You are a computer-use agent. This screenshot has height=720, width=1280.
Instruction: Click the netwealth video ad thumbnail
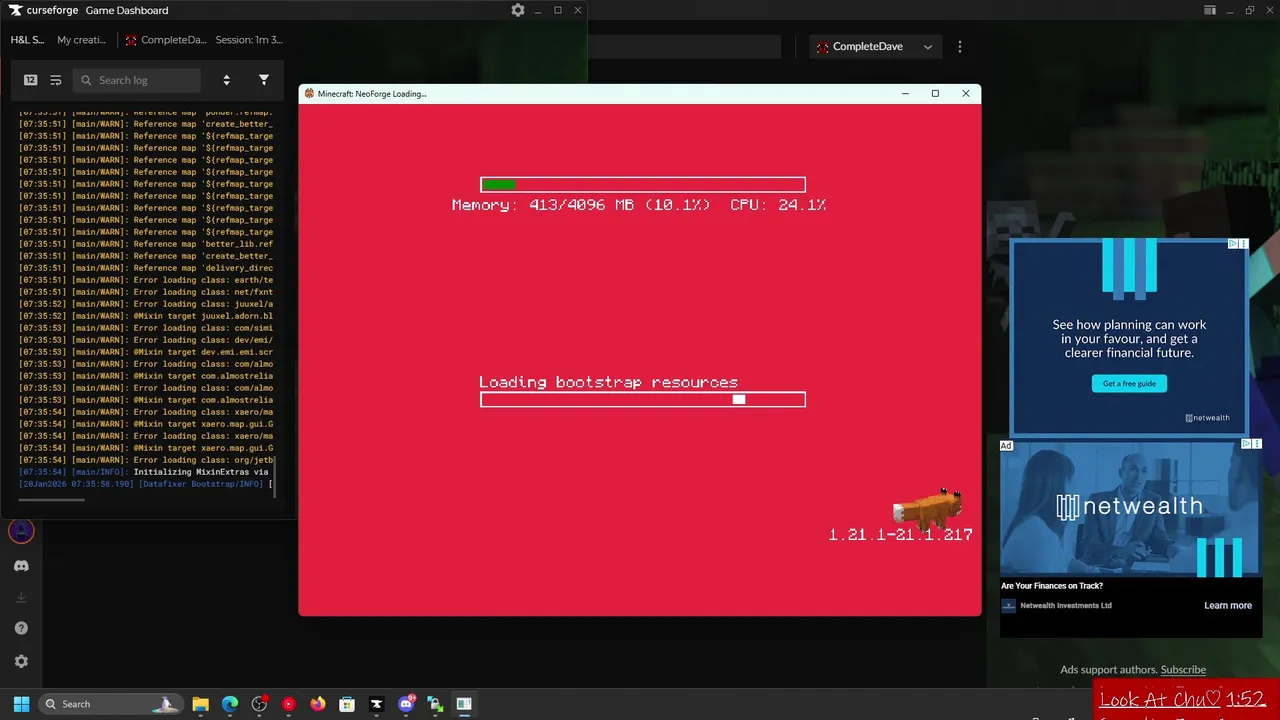1130,509
